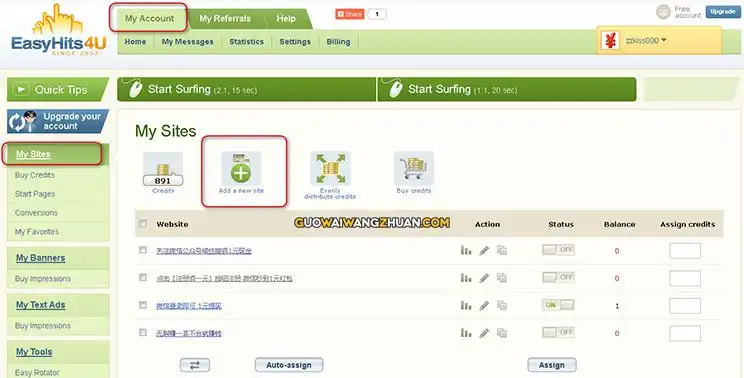
Task: Open the Credits icon showing 891
Action: point(163,170)
